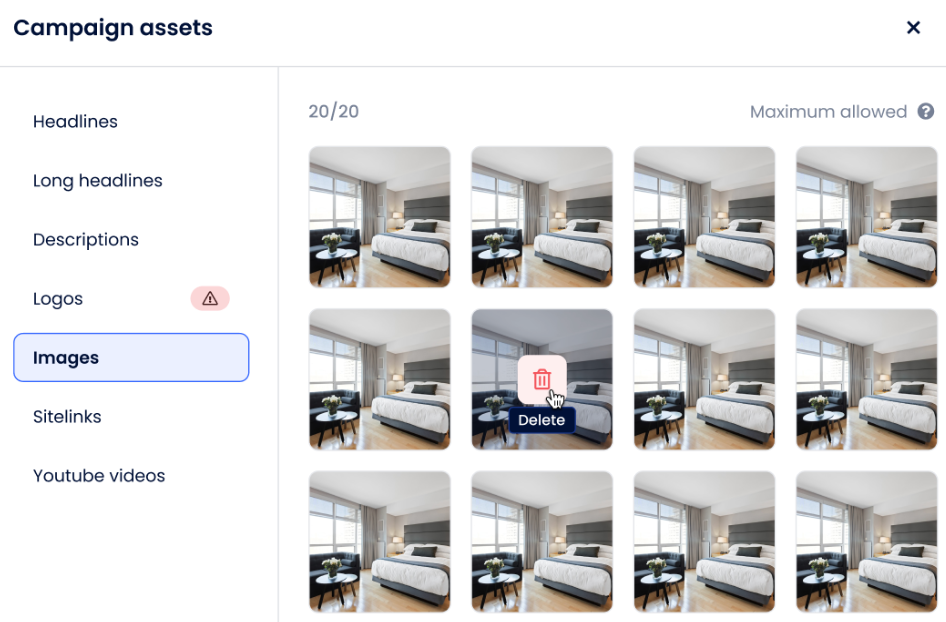Screen dimensions: 946x622
Task: Open the Long headlines section
Action: (x=98, y=181)
